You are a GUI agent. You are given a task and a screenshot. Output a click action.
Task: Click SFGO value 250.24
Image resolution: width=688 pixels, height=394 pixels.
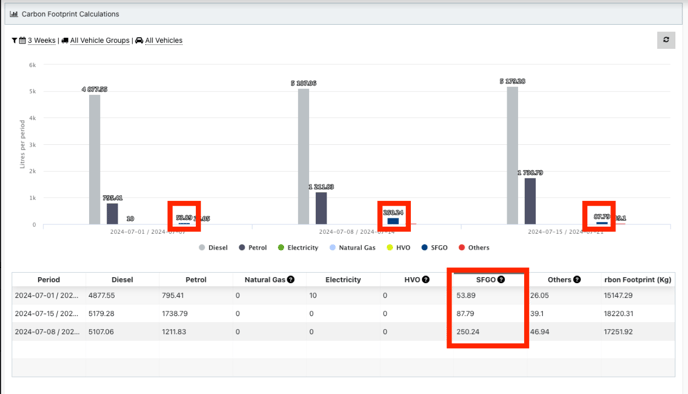468,332
